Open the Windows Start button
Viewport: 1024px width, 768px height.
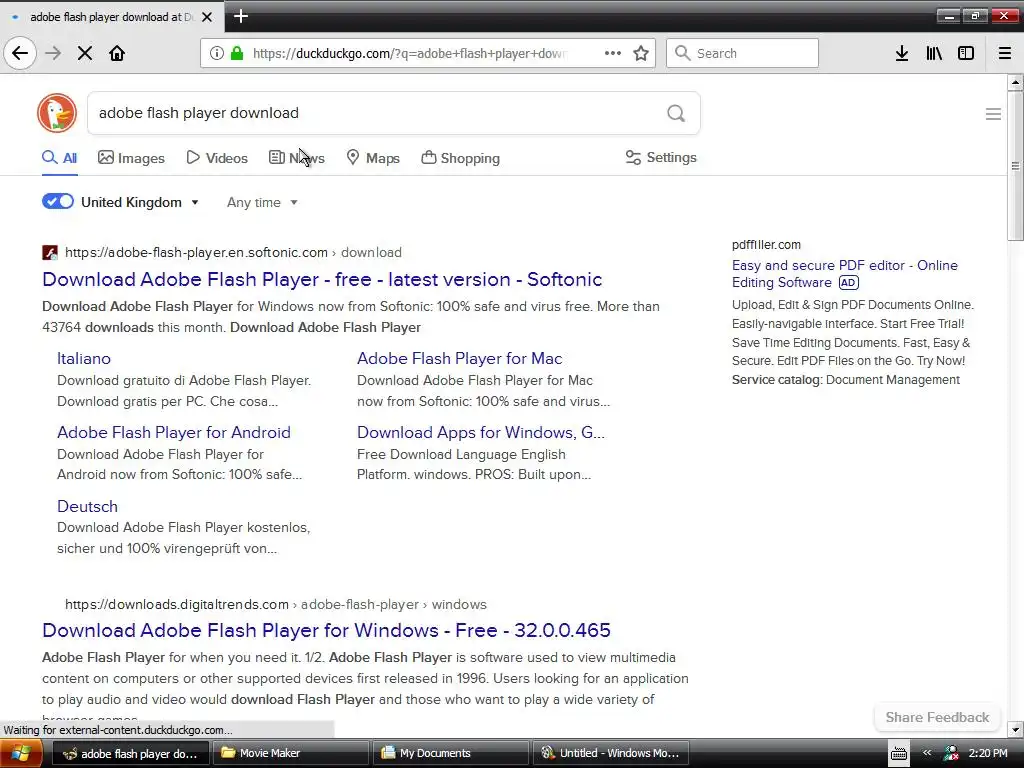tap(21, 753)
